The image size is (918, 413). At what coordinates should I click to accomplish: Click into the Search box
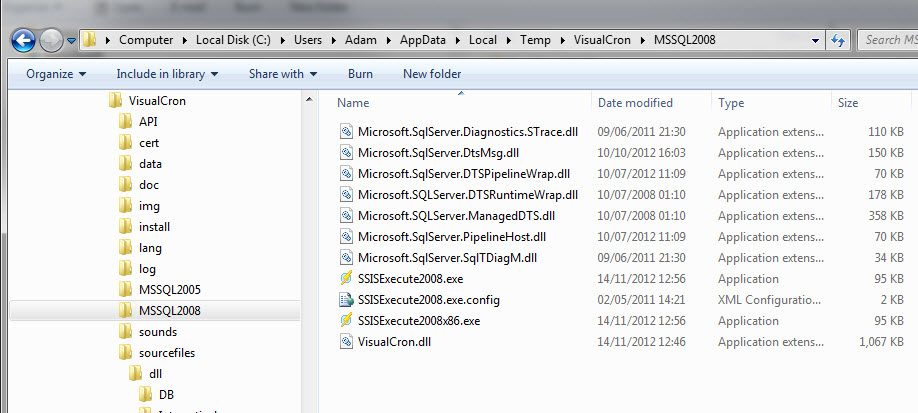coord(888,40)
